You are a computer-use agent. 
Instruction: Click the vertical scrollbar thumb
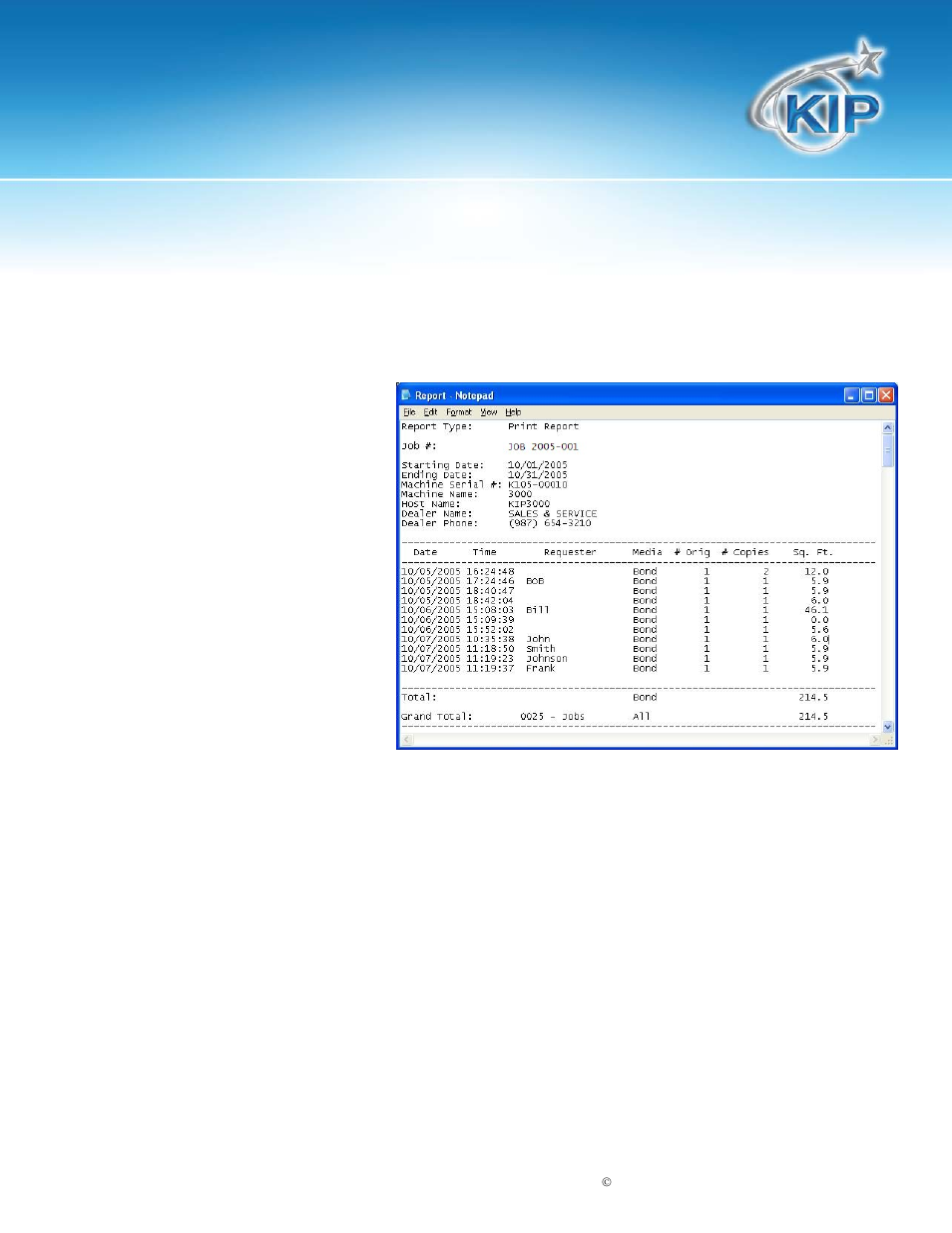[x=887, y=450]
